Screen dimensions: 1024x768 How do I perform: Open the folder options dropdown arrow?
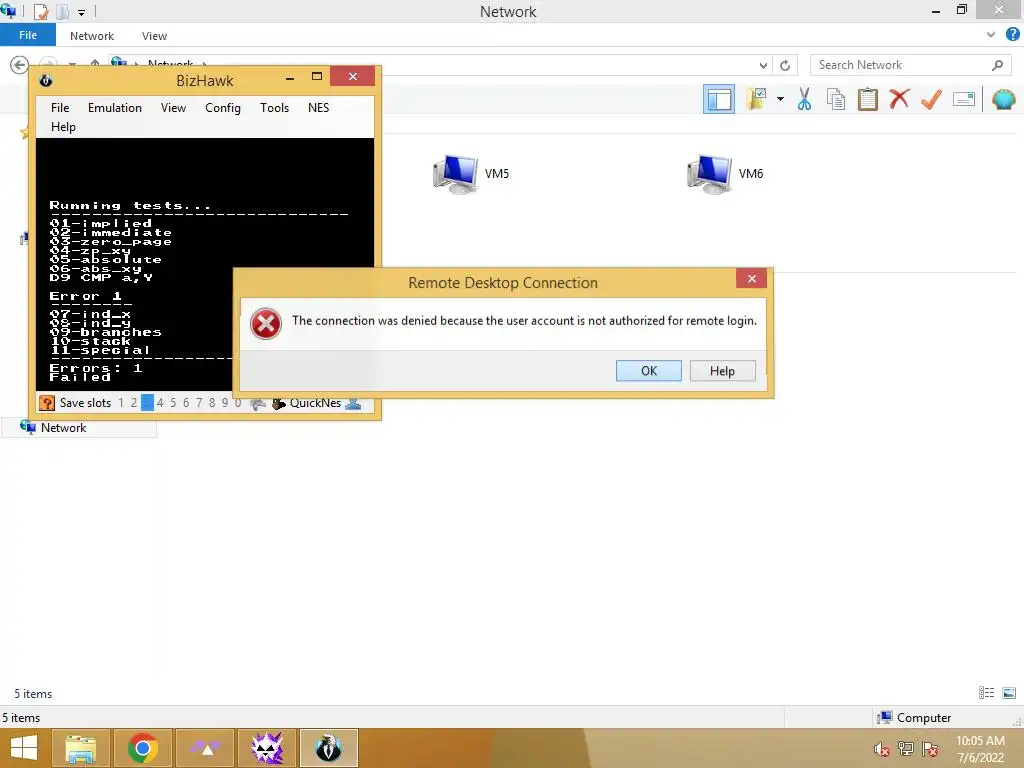coord(780,99)
